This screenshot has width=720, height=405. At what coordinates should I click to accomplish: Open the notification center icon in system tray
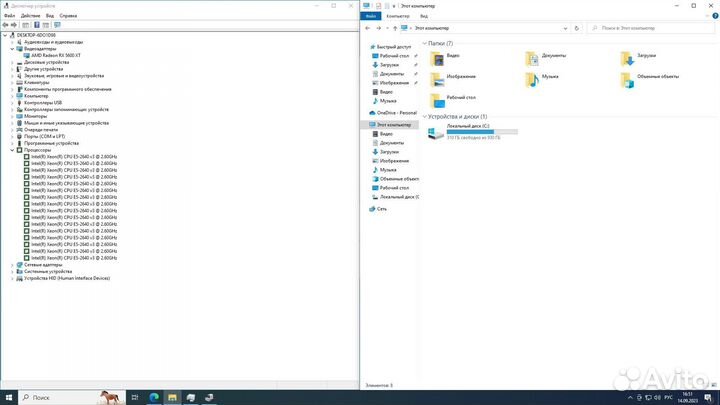[708, 398]
